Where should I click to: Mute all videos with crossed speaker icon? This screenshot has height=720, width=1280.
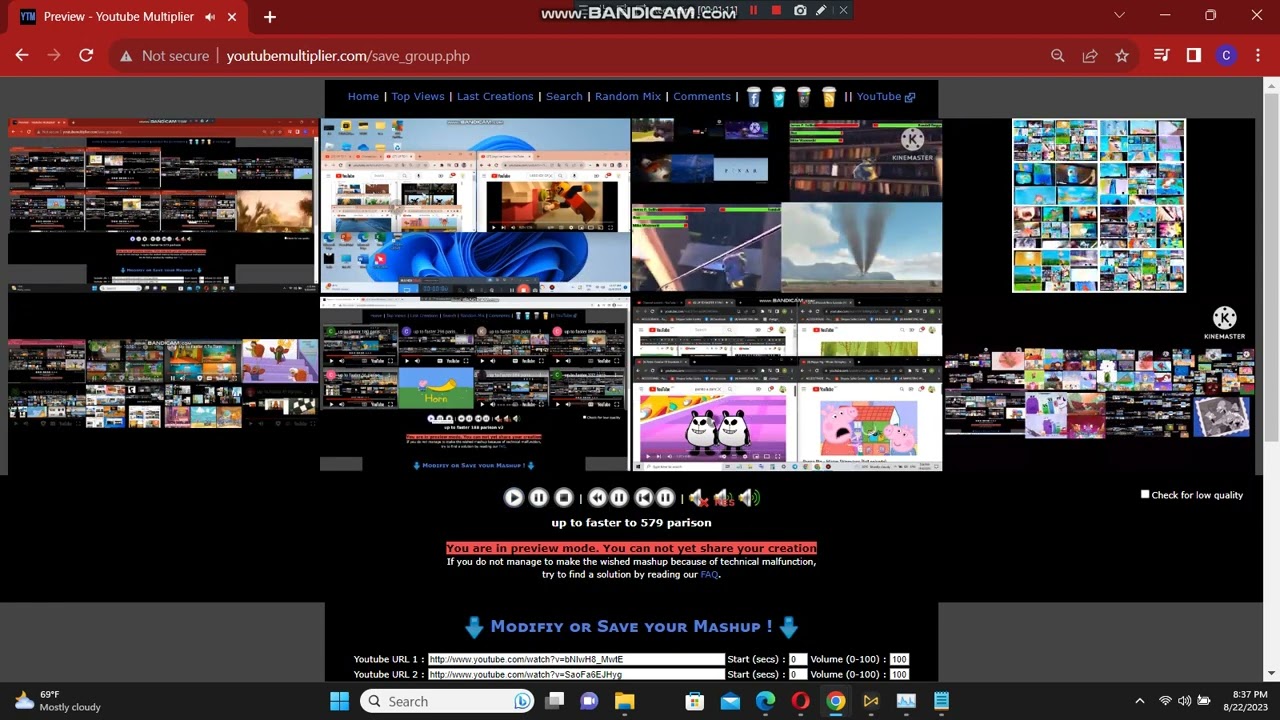(697, 497)
